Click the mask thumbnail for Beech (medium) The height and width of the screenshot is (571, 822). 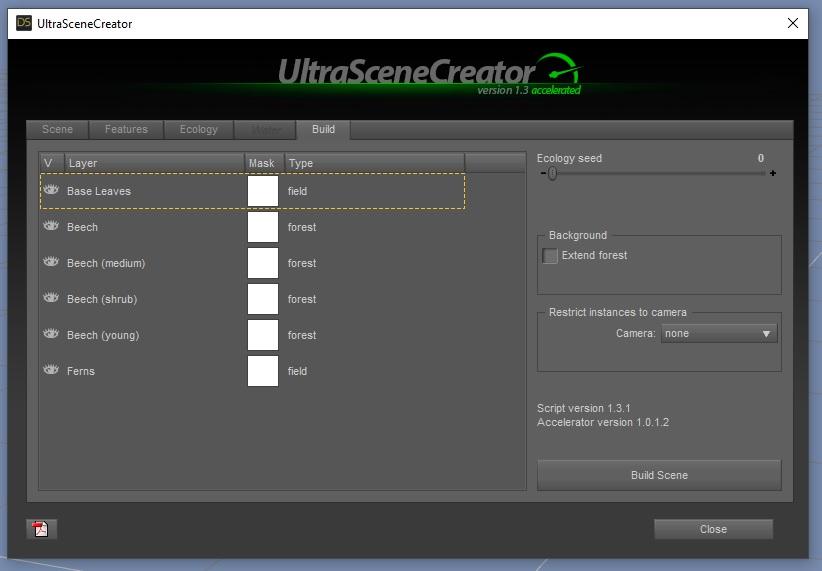click(263, 263)
